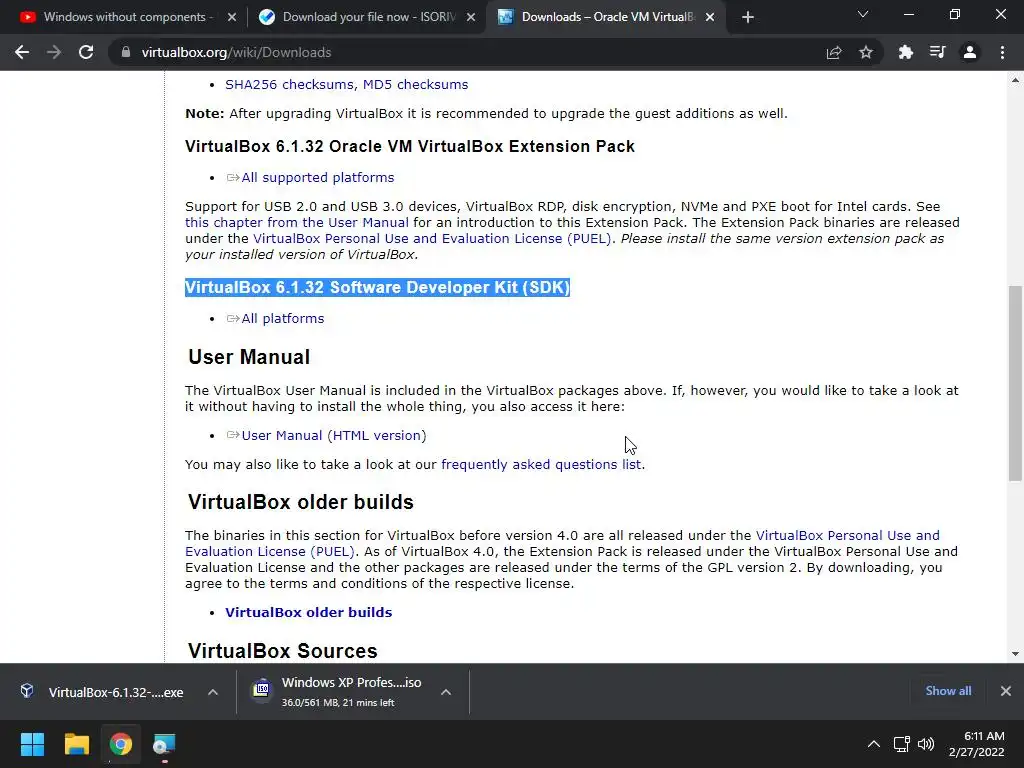Viewport: 1024px width, 768px height.
Task: Close the downloads bar
Action: (x=1006, y=691)
